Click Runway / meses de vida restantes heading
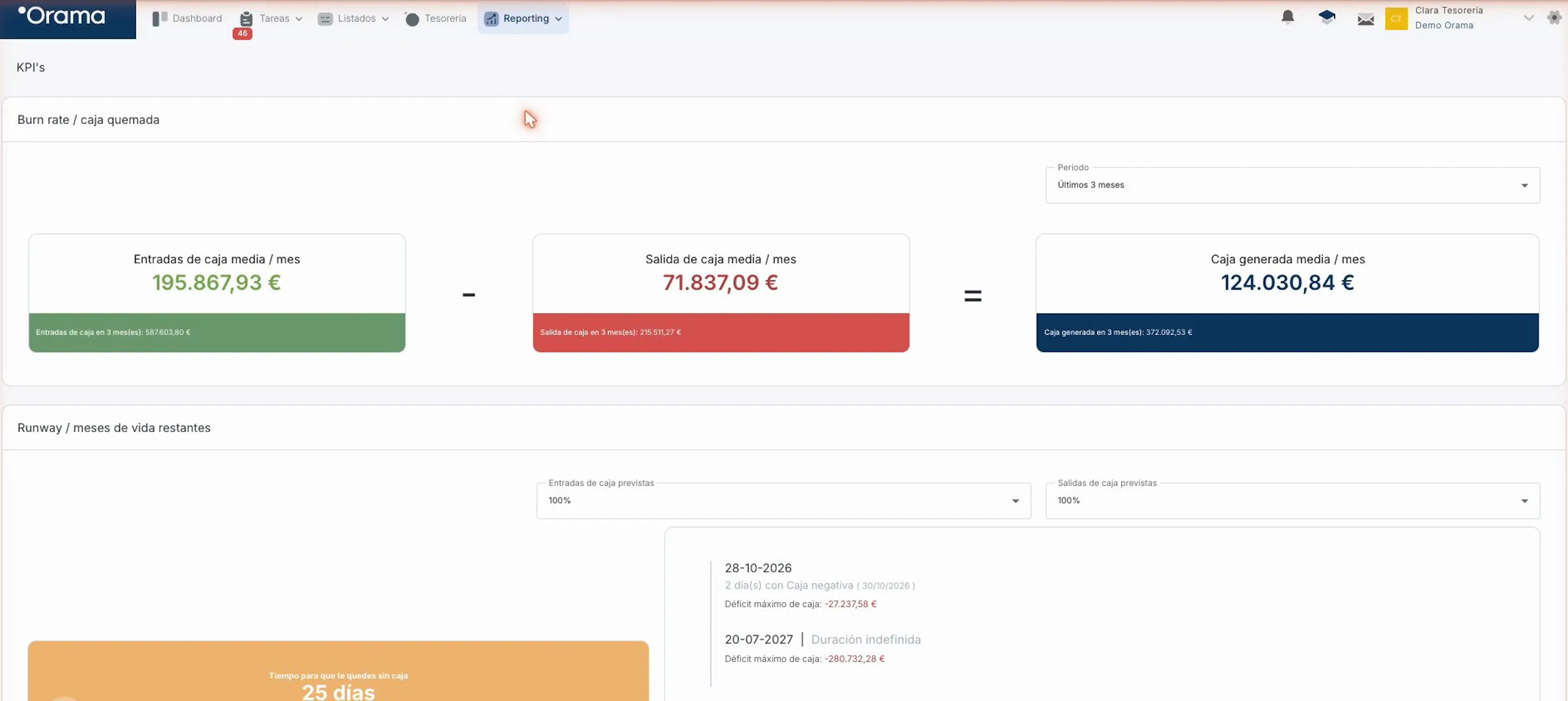Image resolution: width=1568 pixels, height=701 pixels. point(114,428)
